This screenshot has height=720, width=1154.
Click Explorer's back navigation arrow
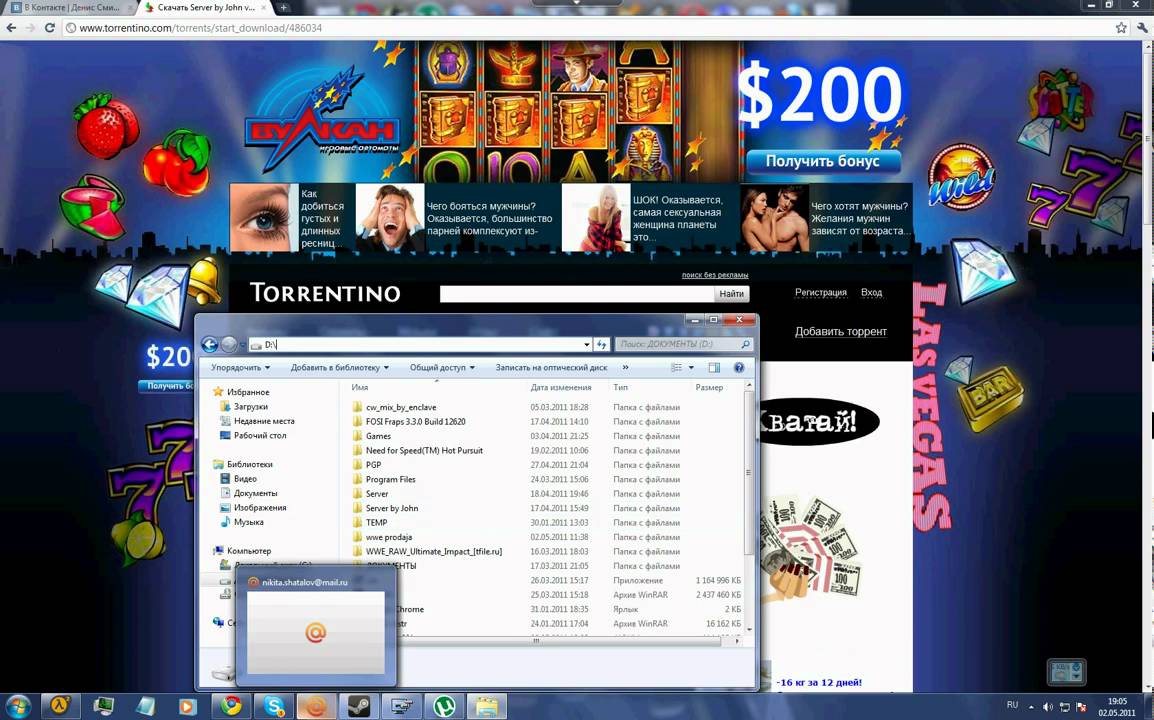click(x=210, y=345)
